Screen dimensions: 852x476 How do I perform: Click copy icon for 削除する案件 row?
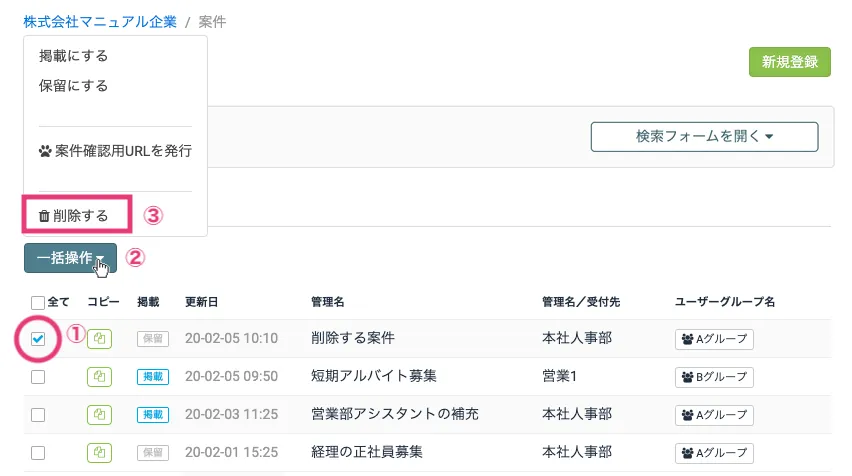[x=99, y=339]
